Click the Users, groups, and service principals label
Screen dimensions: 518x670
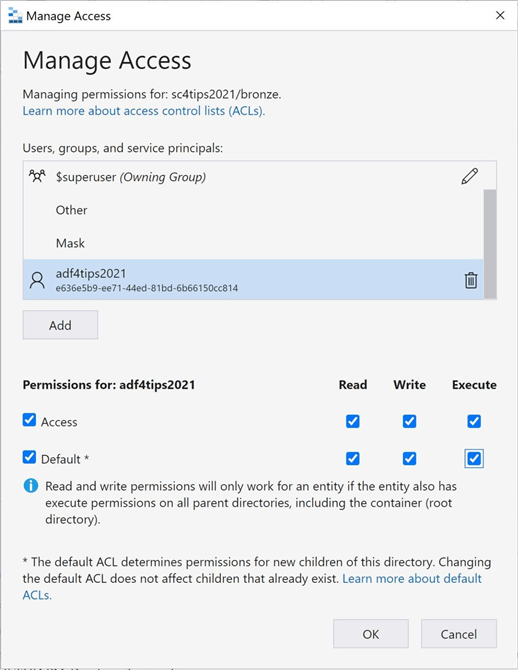pyautogui.click(x=123, y=148)
